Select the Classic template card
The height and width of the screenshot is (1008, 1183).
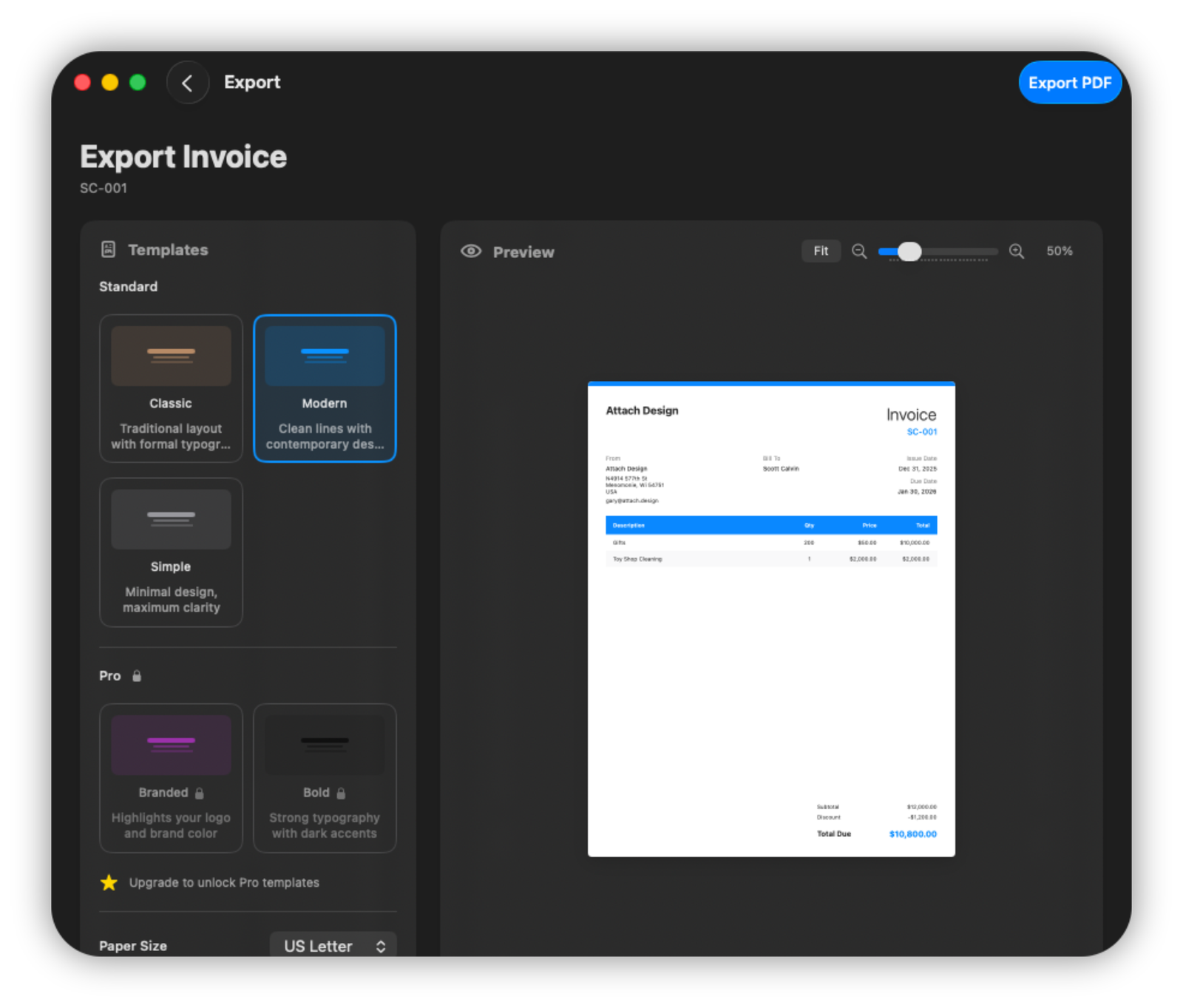[x=171, y=388]
